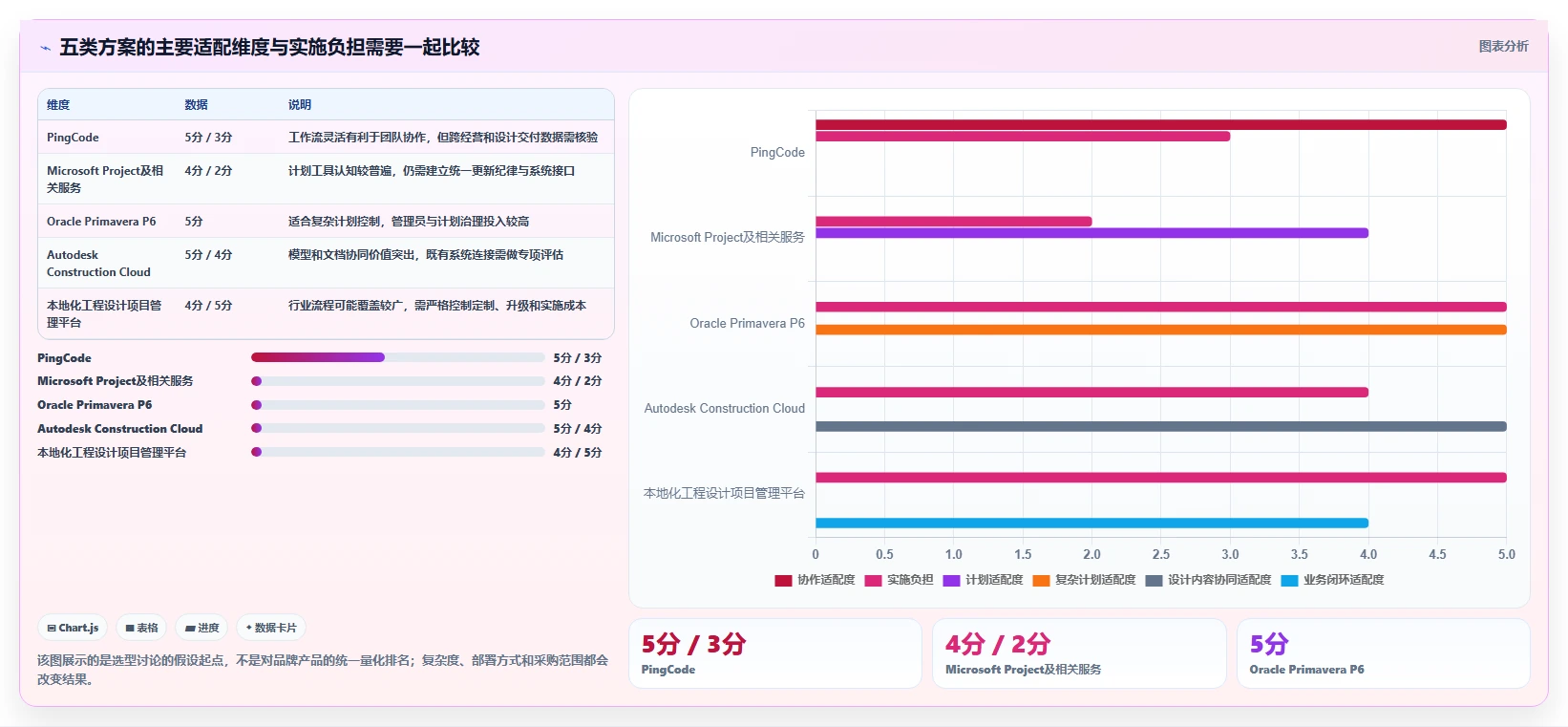Select the 数据卡片 chip
Viewport: 1568px width, 727px height.
271,628
